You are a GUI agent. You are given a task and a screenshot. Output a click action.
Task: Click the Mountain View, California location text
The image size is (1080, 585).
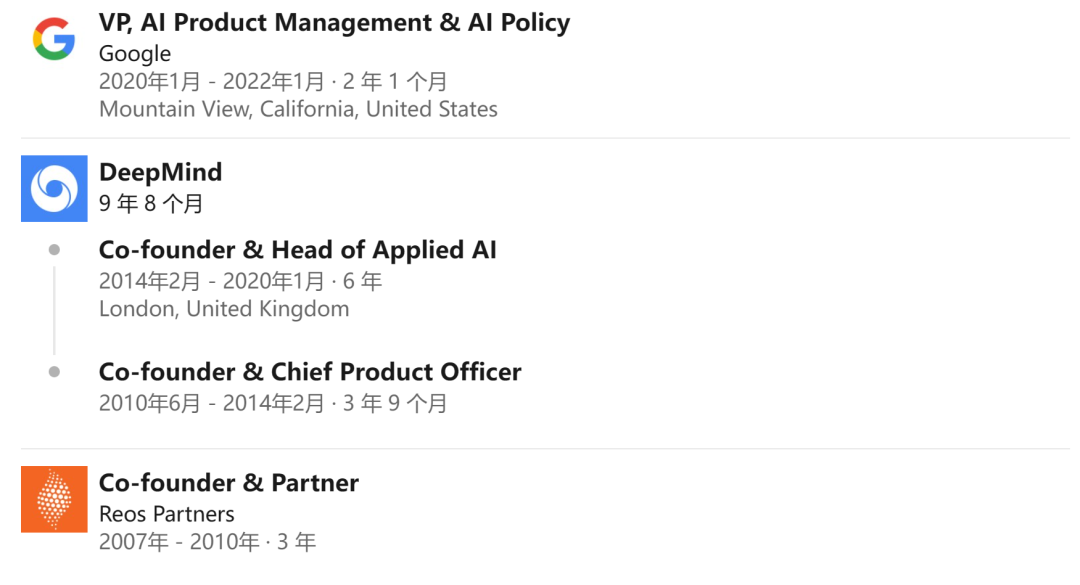[x=298, y=109]
